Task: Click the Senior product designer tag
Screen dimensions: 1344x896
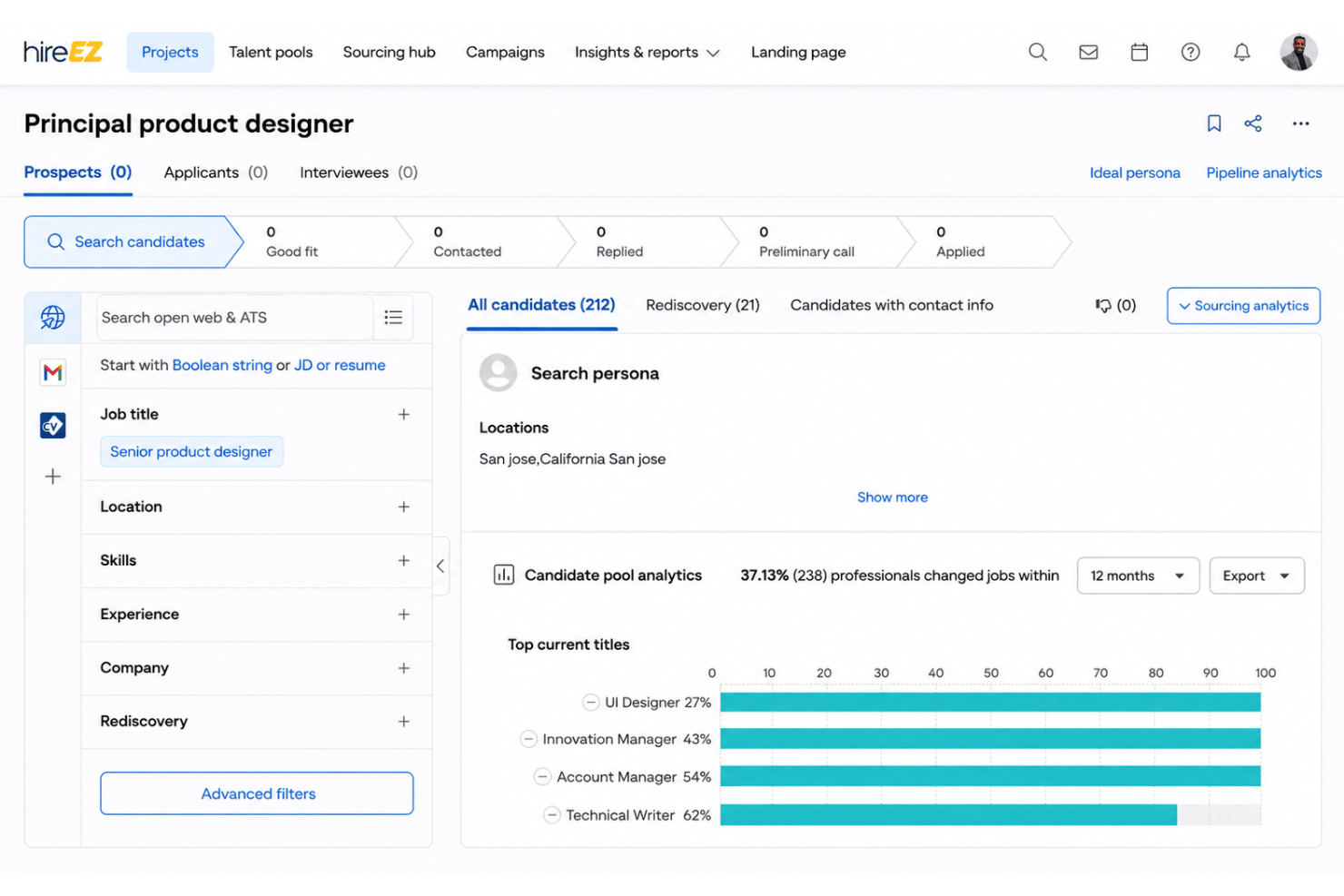Action: coord(191,451)
